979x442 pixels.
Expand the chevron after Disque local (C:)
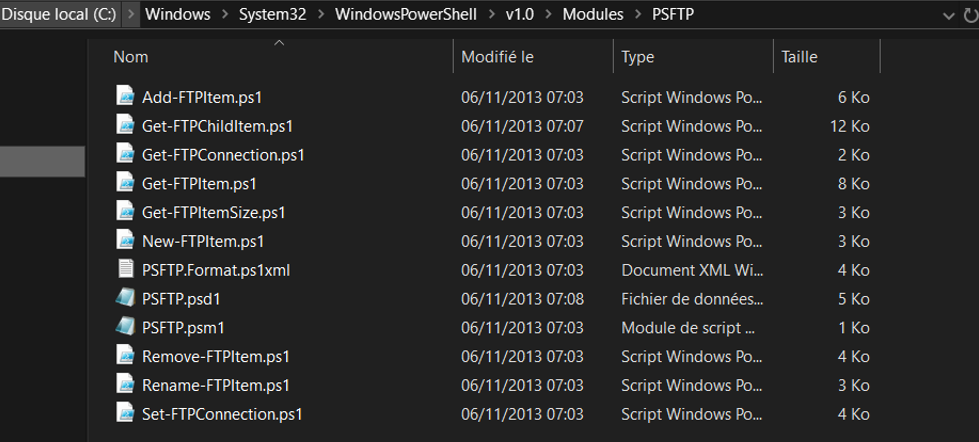pyautogui.click(x=130, y=15)
